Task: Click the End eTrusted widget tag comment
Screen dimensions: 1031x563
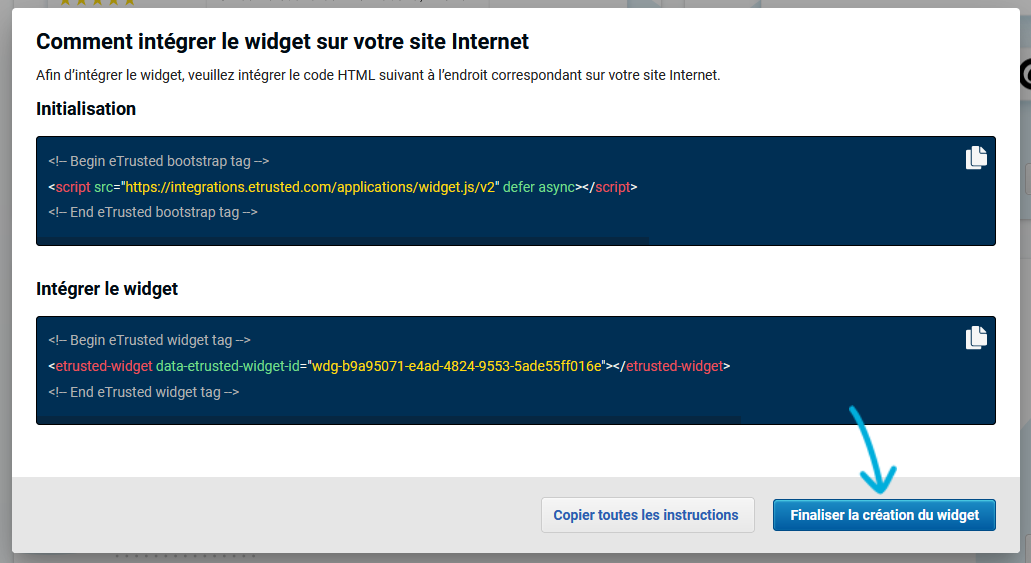Action: coord(143,392)
